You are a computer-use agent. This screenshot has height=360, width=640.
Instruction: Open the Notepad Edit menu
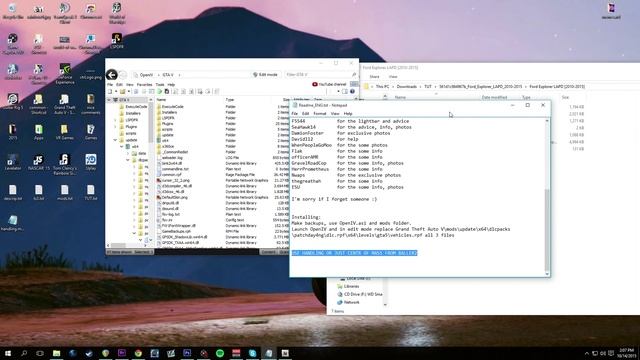305,113
